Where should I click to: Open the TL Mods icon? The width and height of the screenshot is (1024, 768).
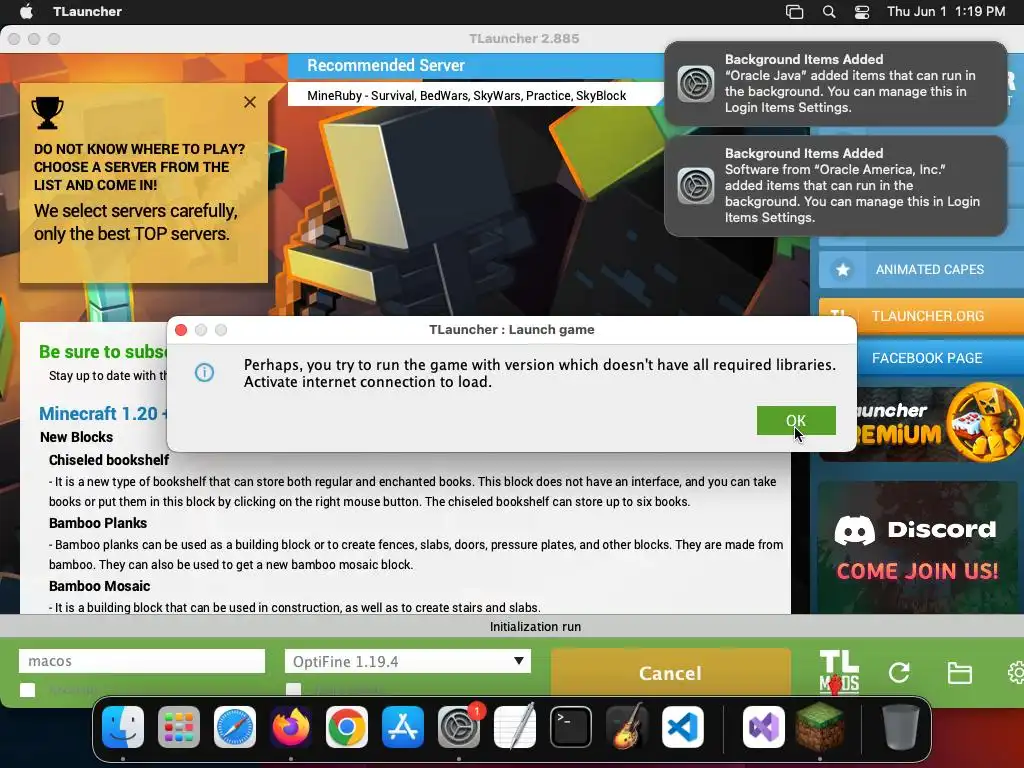coord(839,672)
